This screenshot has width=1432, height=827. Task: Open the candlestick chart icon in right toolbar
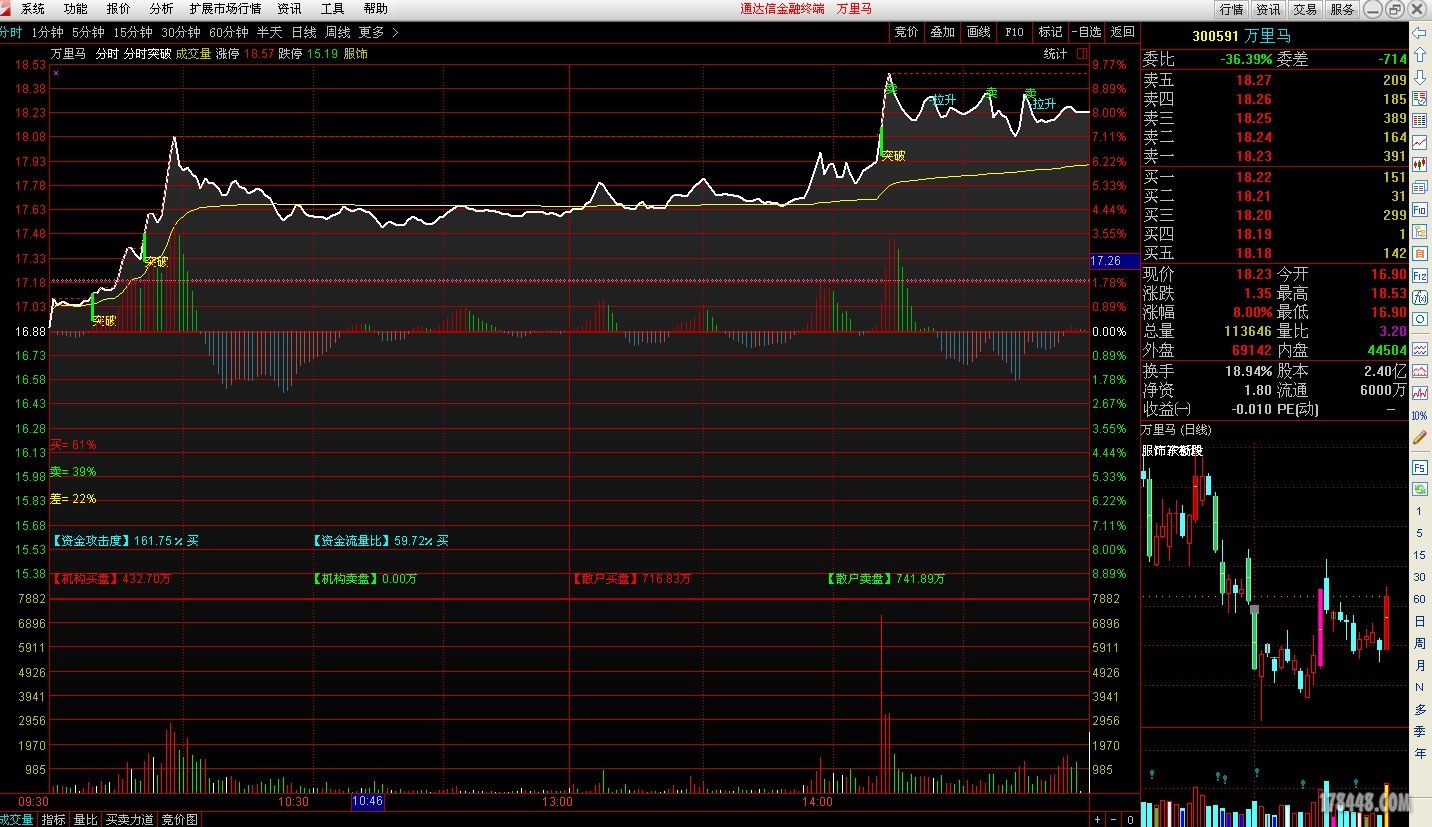pyautogui.click(x=1419, y=164)
